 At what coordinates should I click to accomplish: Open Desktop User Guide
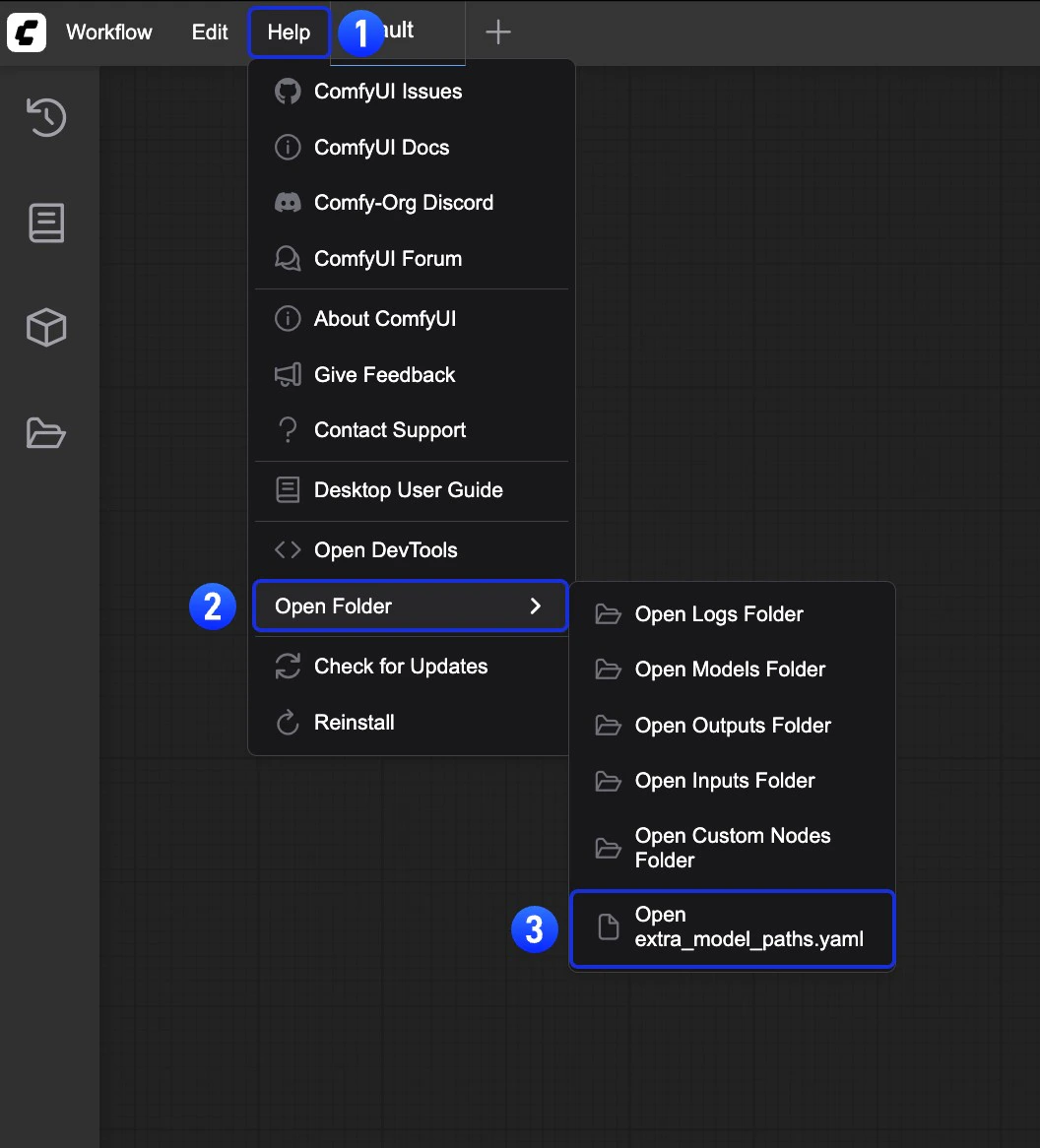tap(410, 489)
